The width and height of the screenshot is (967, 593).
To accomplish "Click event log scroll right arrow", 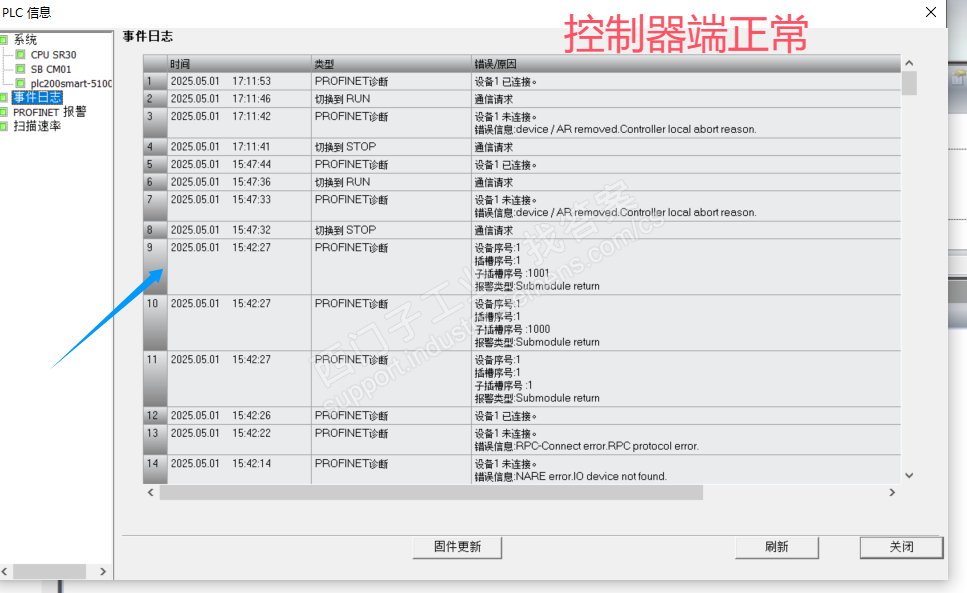I will point(892,493).
